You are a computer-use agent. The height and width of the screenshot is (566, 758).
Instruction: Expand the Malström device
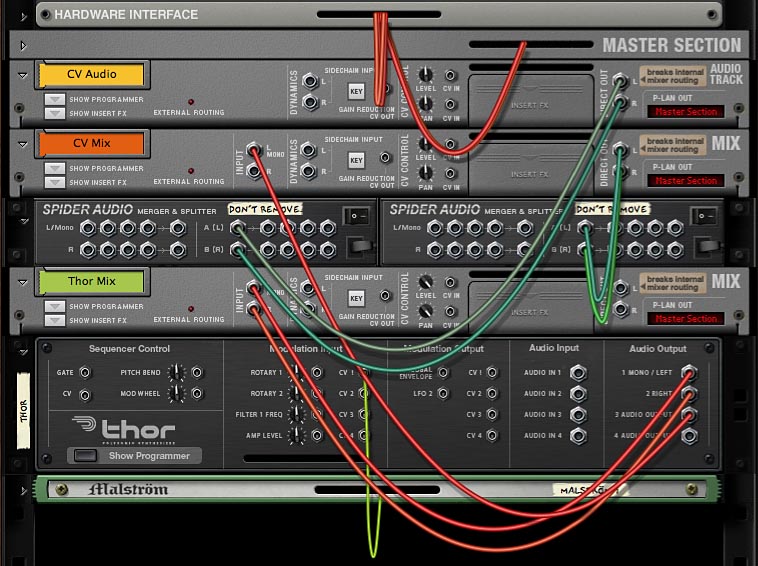(23, 491)
